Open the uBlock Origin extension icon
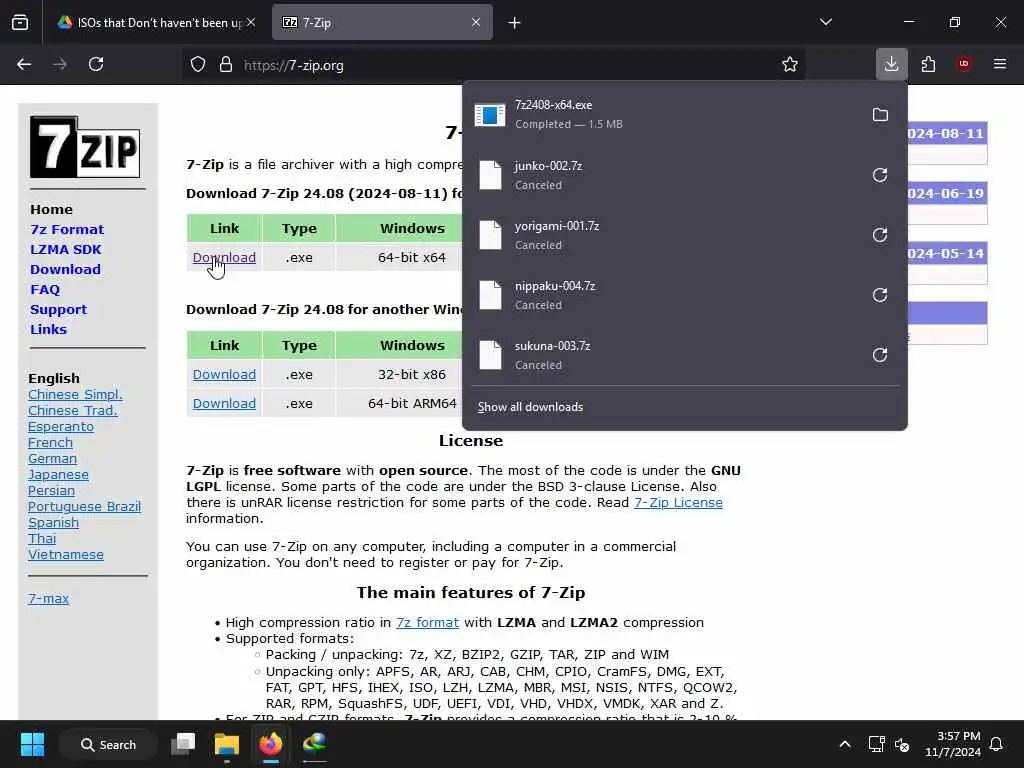 (x=963, y=64)
